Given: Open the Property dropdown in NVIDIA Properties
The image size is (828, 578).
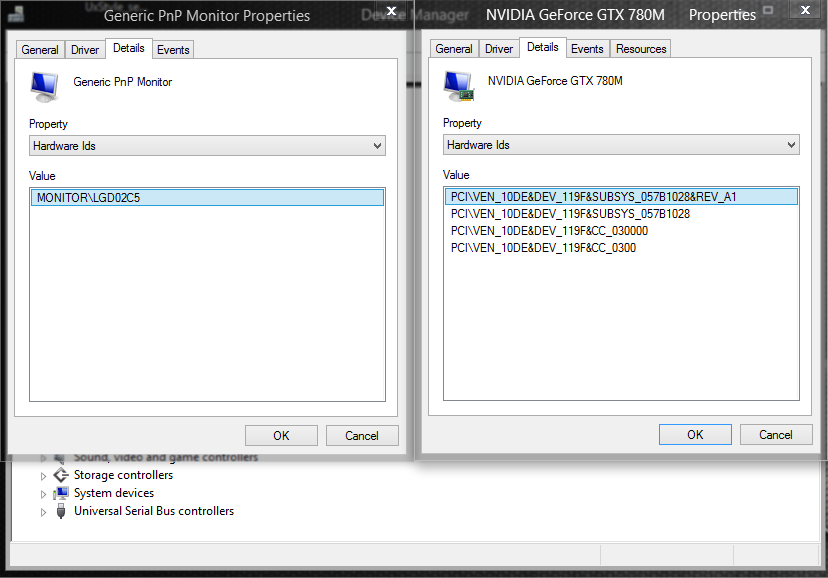Looking at the screenshot, I should click(621, 145).
